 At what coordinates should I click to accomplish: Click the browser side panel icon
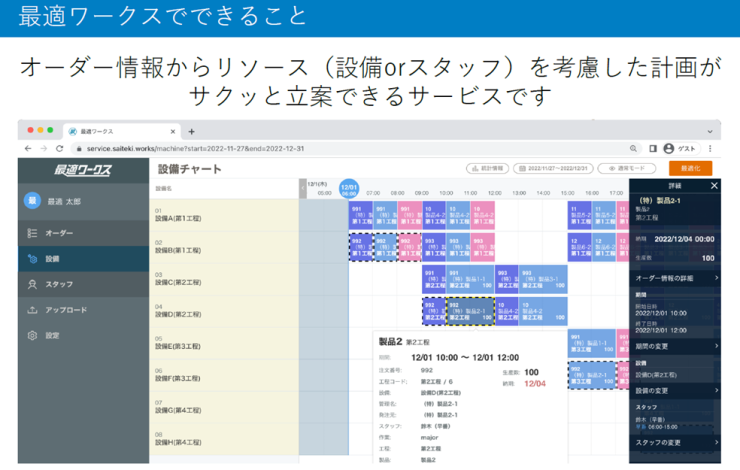click(653, 149)
